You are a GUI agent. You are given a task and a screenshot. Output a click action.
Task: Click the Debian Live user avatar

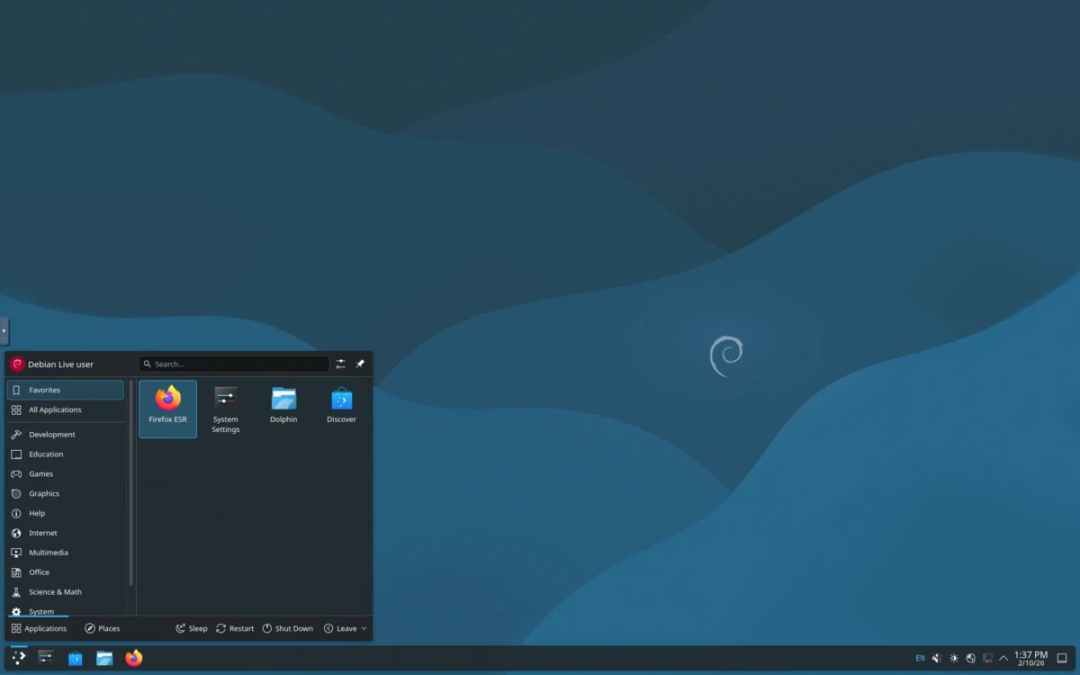click(17, 364)
